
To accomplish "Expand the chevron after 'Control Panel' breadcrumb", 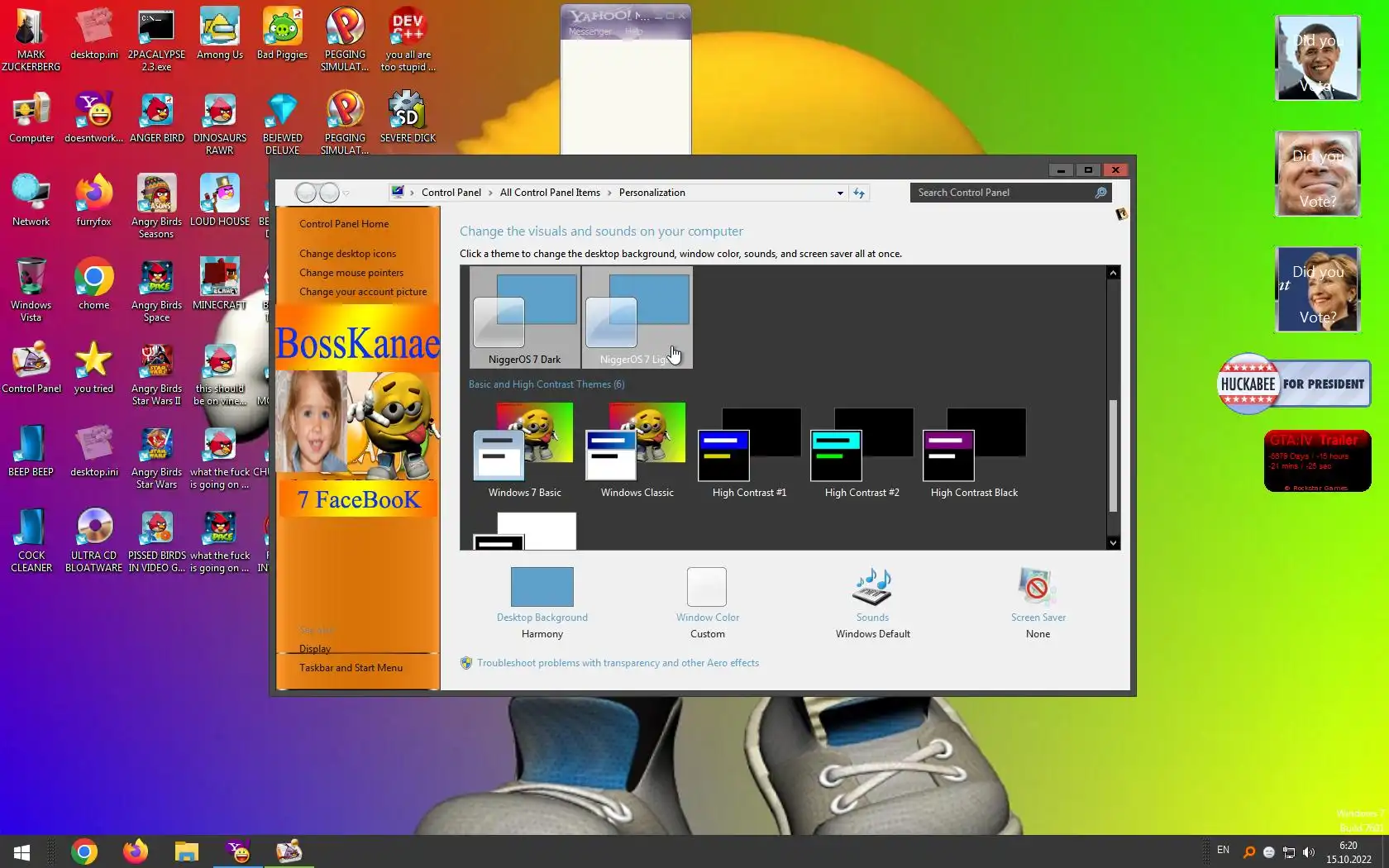I will [490, 193].
